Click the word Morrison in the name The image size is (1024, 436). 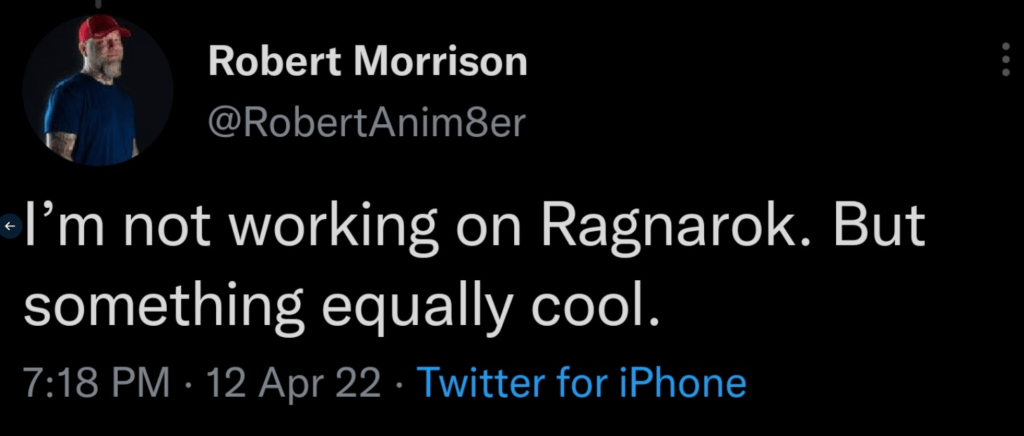(440, 62)
